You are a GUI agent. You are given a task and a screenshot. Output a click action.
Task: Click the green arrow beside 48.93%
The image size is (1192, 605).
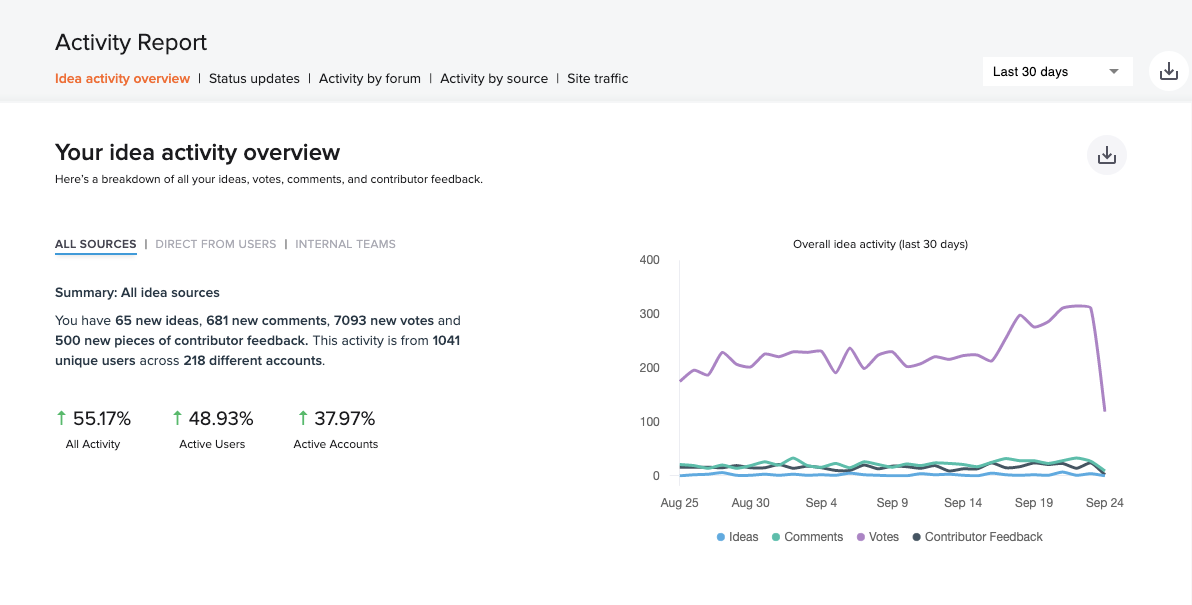[x=178, y=418]
